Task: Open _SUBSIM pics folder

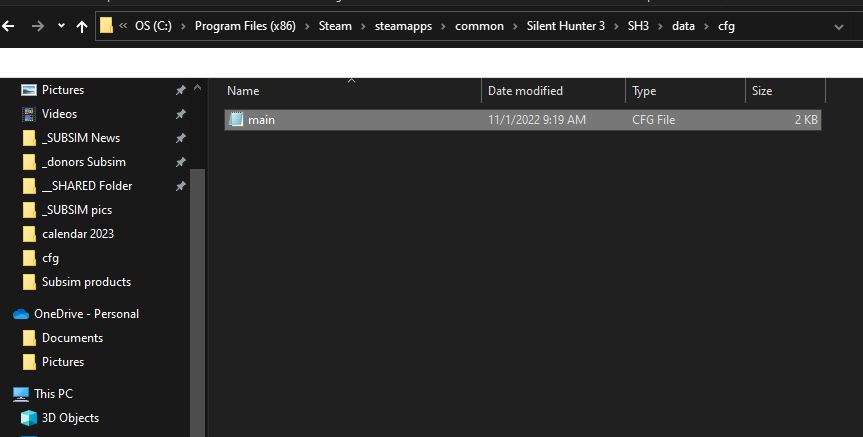Action: pos(77,210)
